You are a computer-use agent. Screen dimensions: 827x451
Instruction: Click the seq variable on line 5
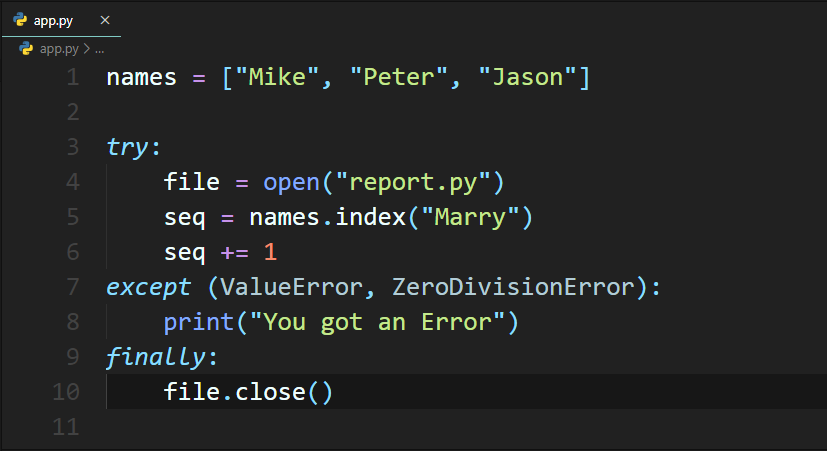[x=185, y=218]
